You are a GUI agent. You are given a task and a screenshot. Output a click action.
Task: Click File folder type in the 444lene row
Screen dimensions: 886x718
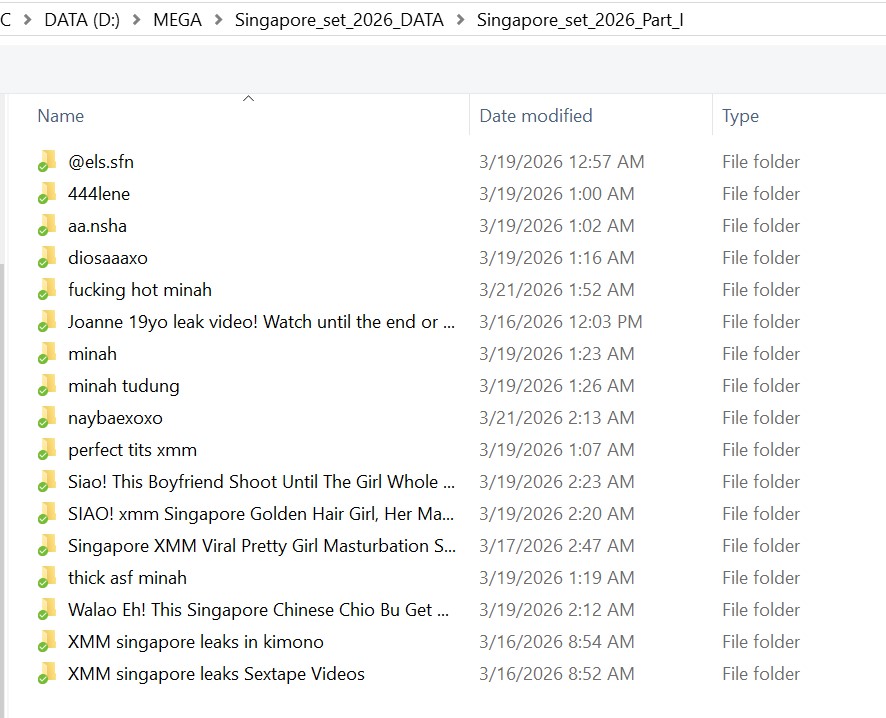click(761, 194)
